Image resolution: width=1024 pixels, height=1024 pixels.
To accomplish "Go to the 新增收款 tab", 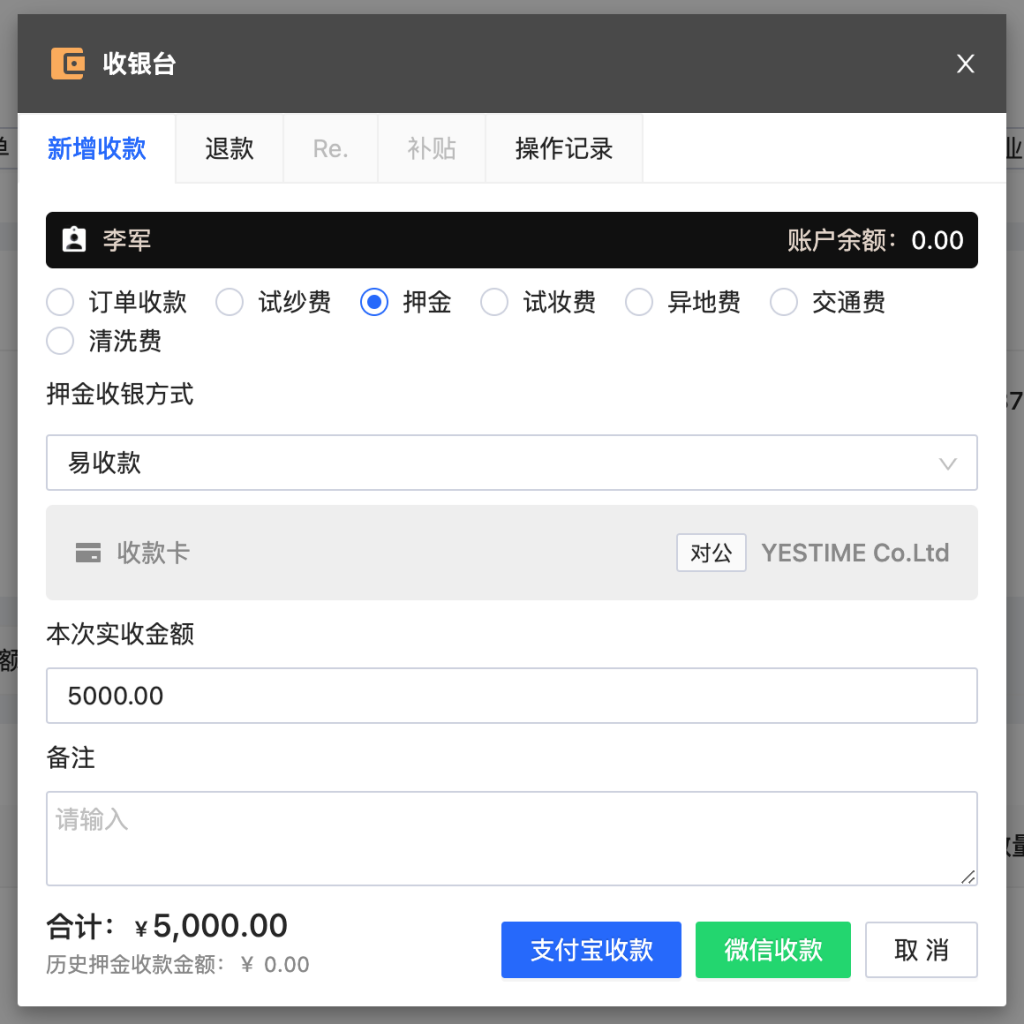I will [97, 149].
